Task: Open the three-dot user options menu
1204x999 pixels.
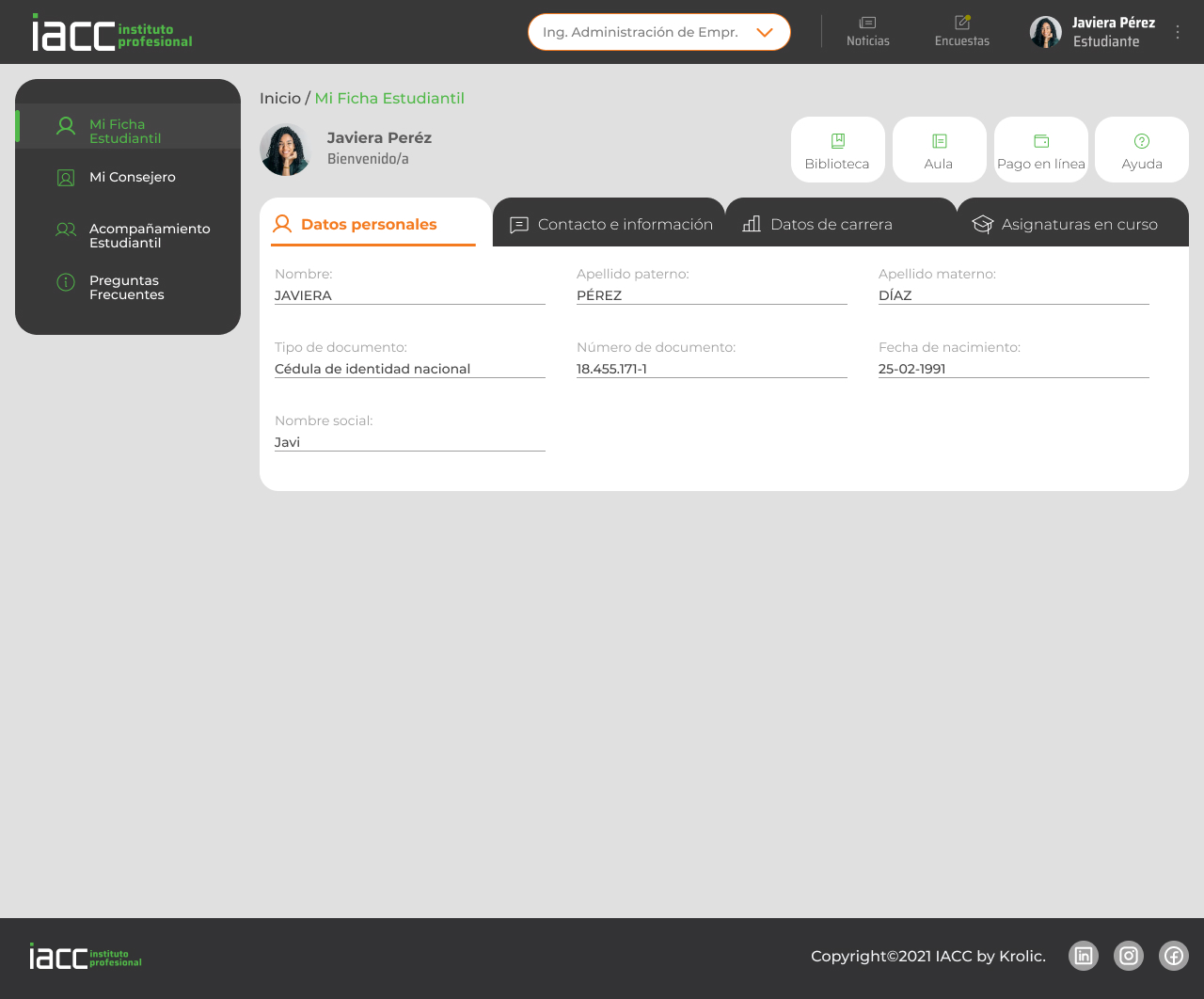Action: point(1178,32)
